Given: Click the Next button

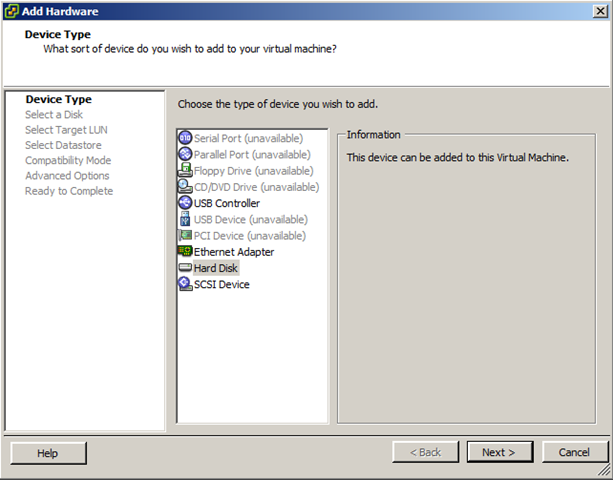Looking at the screenshot, I should pos(500,452).
